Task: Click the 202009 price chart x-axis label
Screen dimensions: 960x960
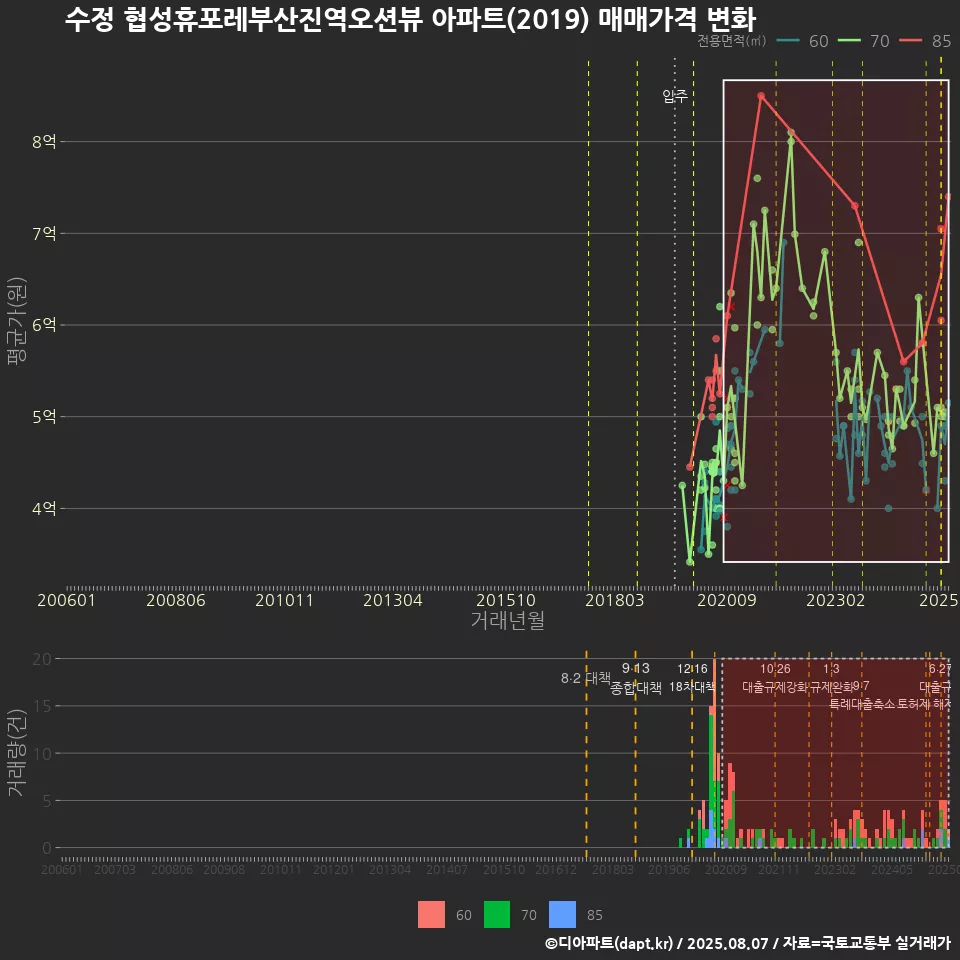Action: (727, 600)
